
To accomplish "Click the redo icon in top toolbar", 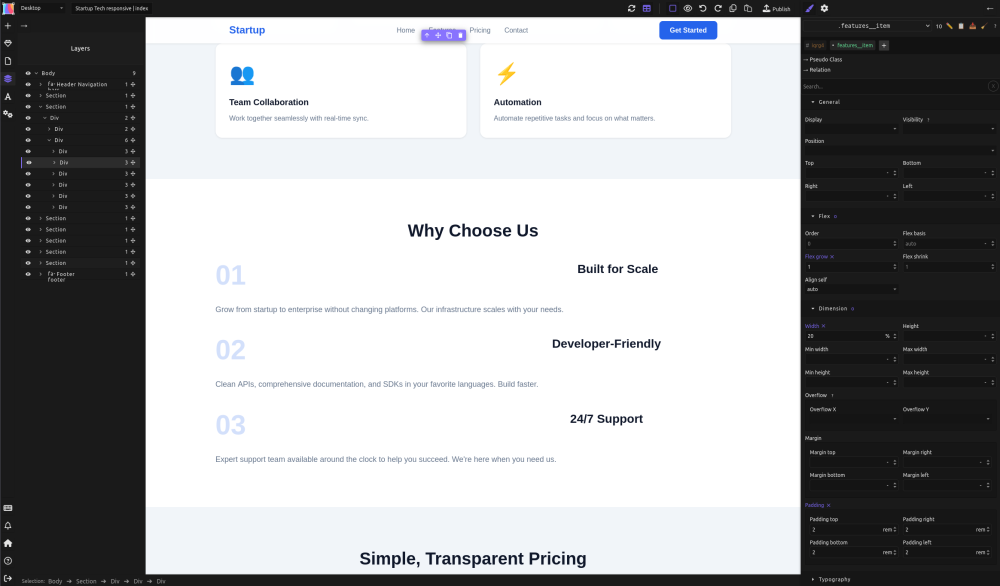I will (x=717, y=8).
